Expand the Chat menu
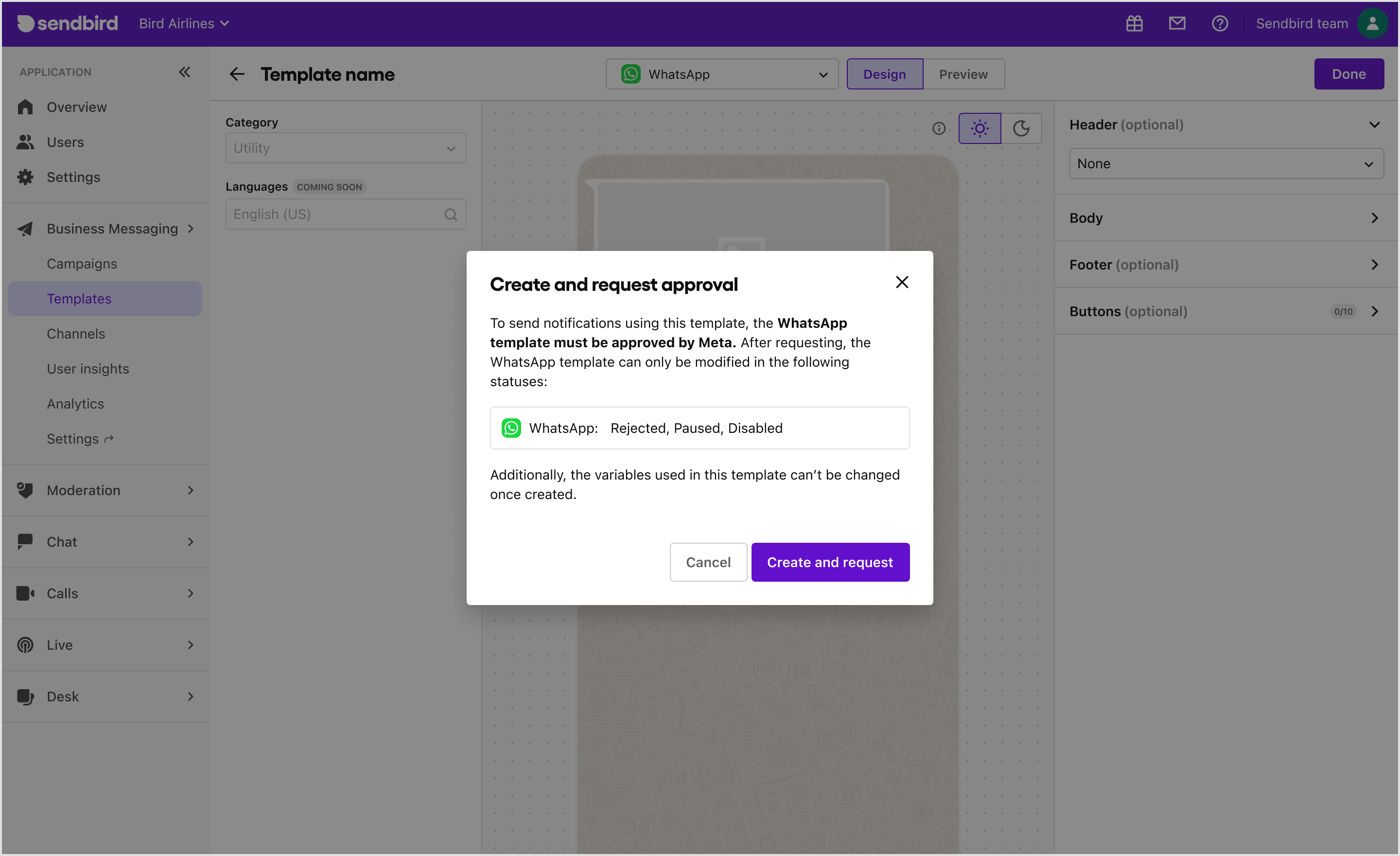Screen dimensions: 1400x856 pos(105,542)
